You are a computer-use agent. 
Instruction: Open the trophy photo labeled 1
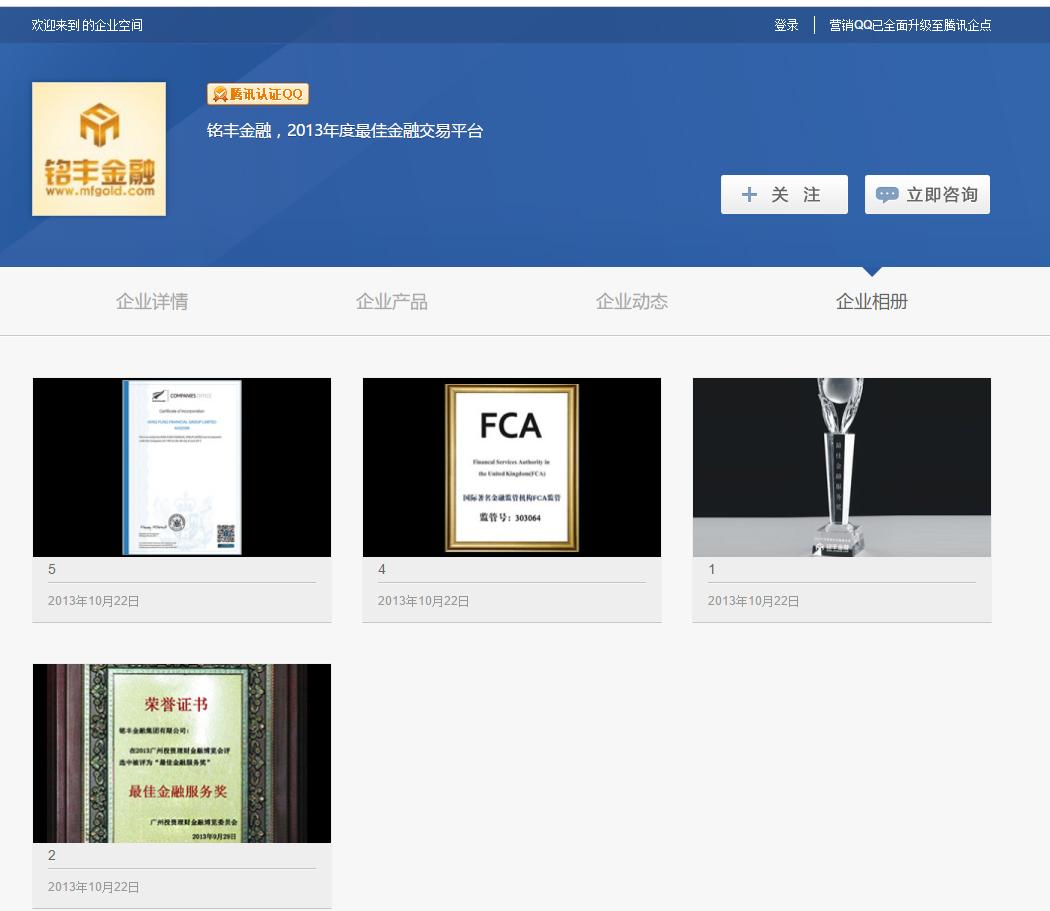pos(841,466)
